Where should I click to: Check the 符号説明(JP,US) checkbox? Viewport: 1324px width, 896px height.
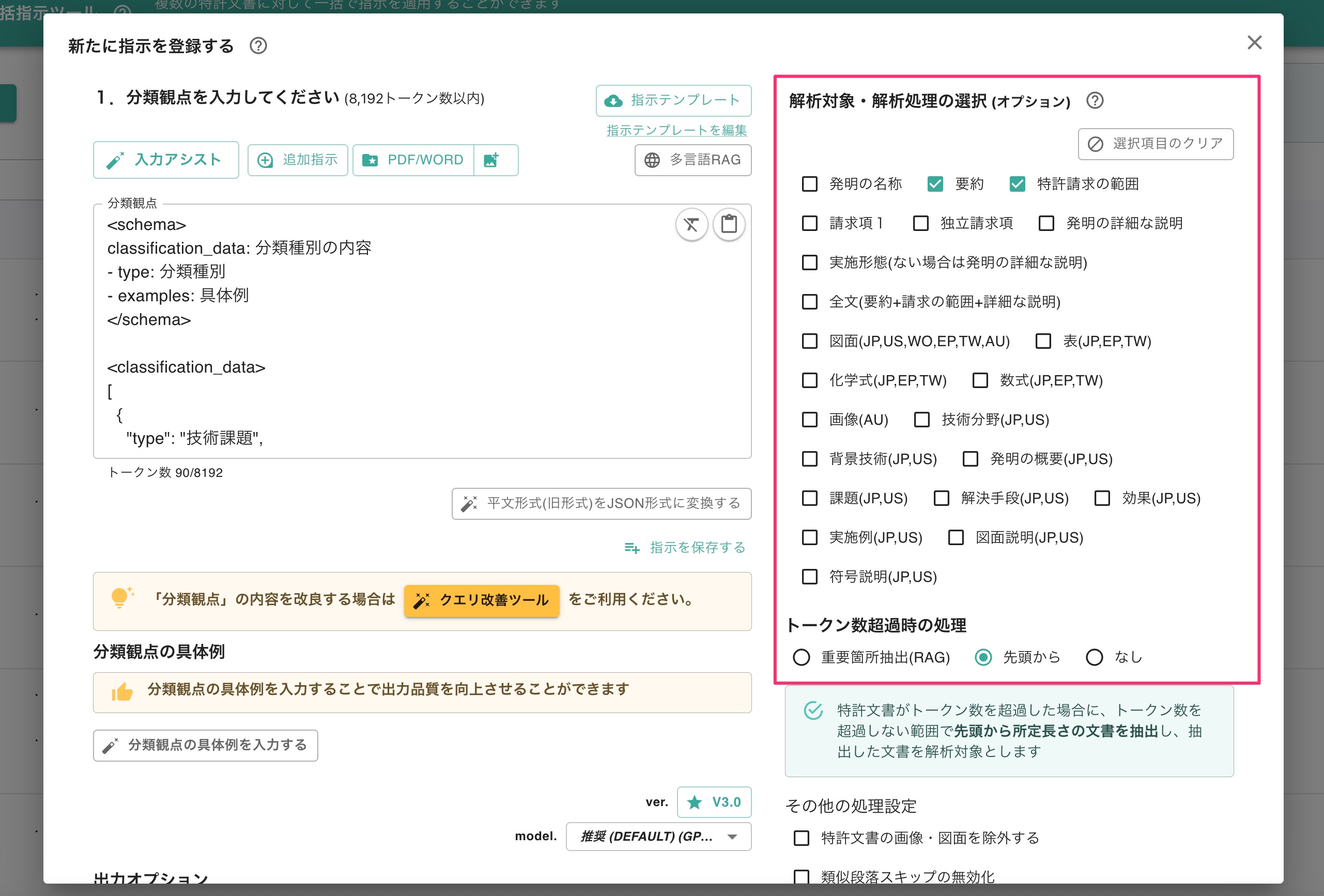[809, 577]
